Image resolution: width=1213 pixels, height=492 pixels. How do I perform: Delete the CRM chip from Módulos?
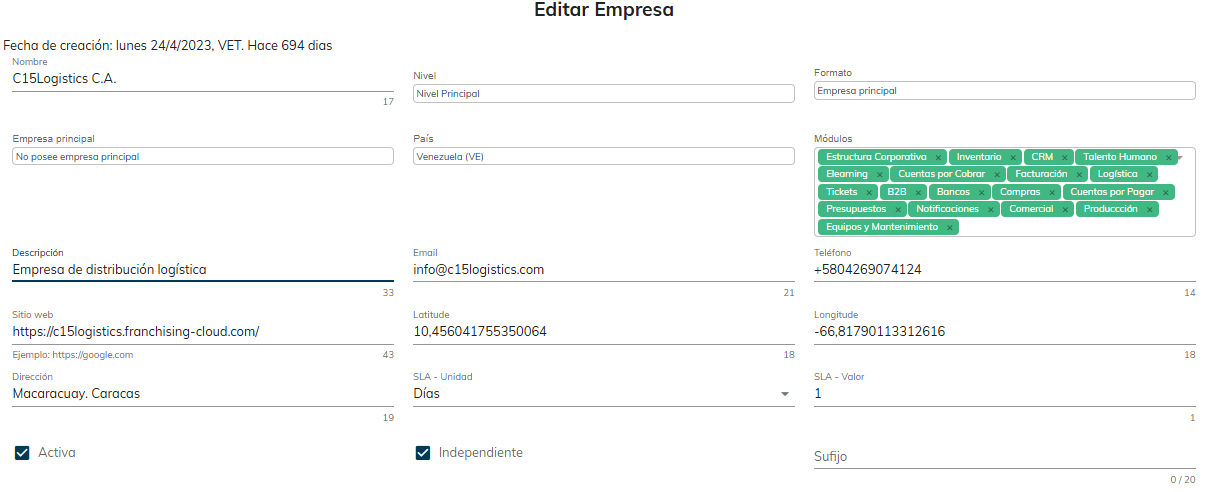1065,157
